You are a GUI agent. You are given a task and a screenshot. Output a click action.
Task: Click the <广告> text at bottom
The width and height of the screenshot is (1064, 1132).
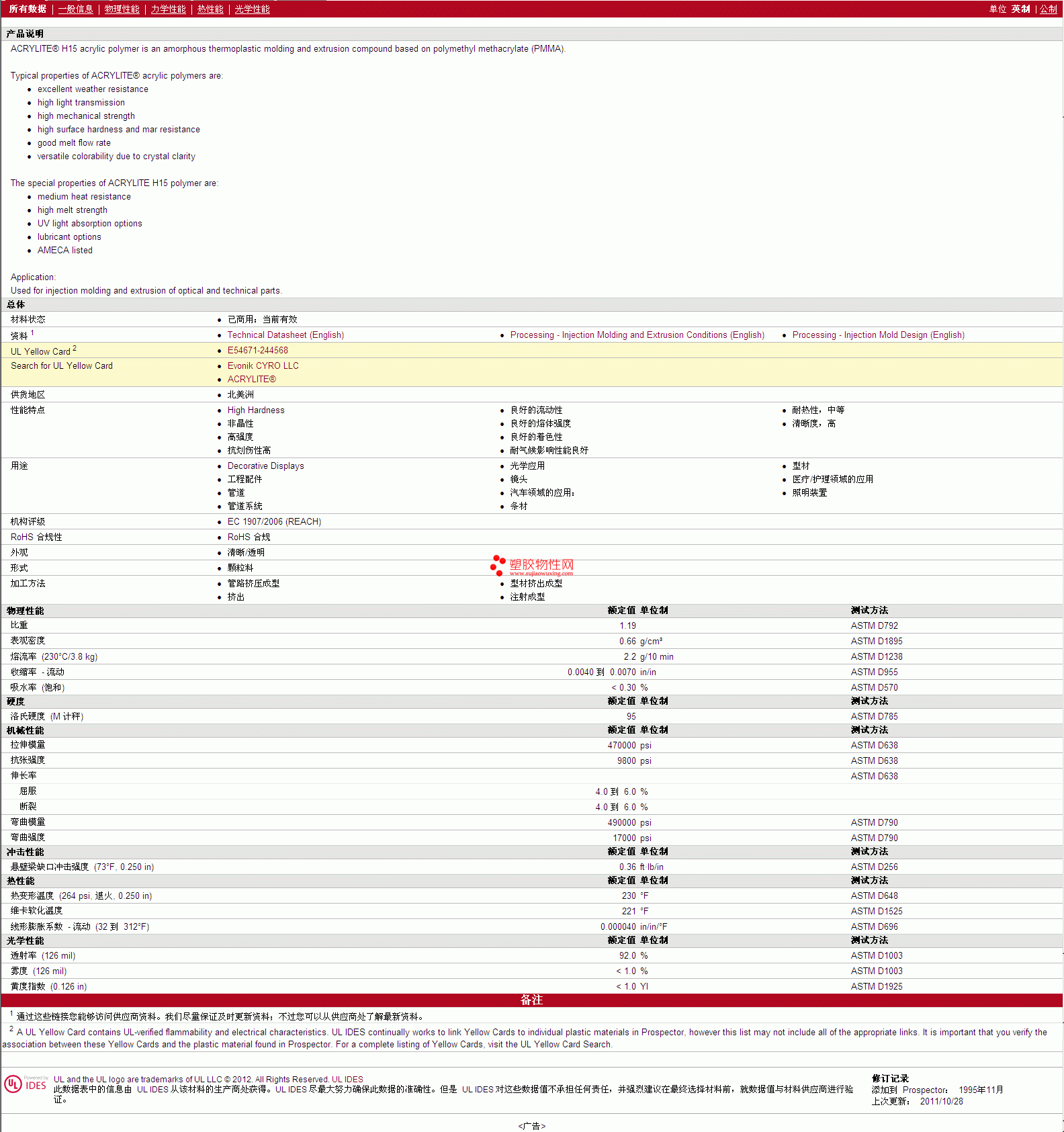pos(531,1126)
